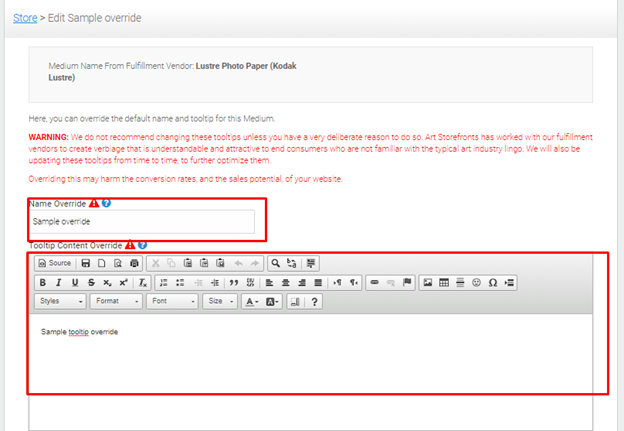Apply Italic formatting to text

pyautogui.click(x=59, y=283)
